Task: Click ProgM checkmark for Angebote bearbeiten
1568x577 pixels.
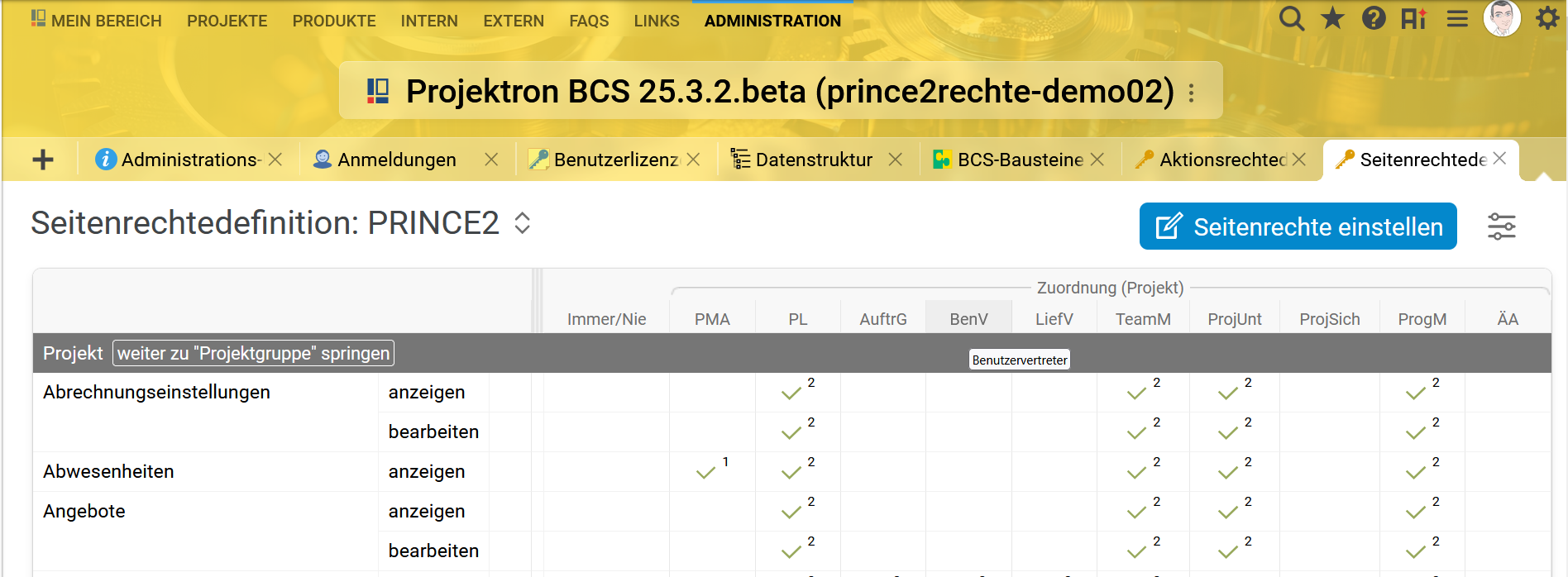Action: click(1415, 552)
